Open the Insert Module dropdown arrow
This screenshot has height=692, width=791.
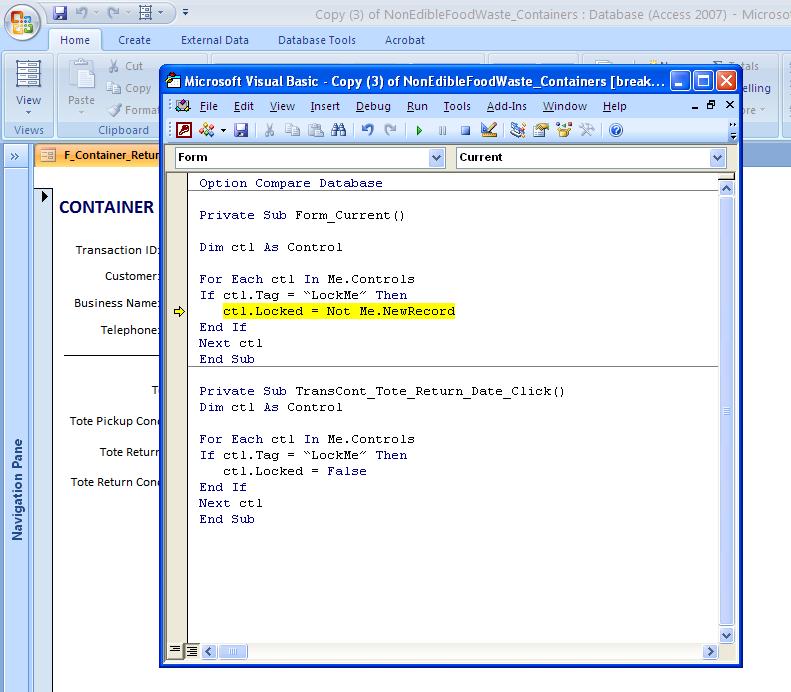point(223,131)
